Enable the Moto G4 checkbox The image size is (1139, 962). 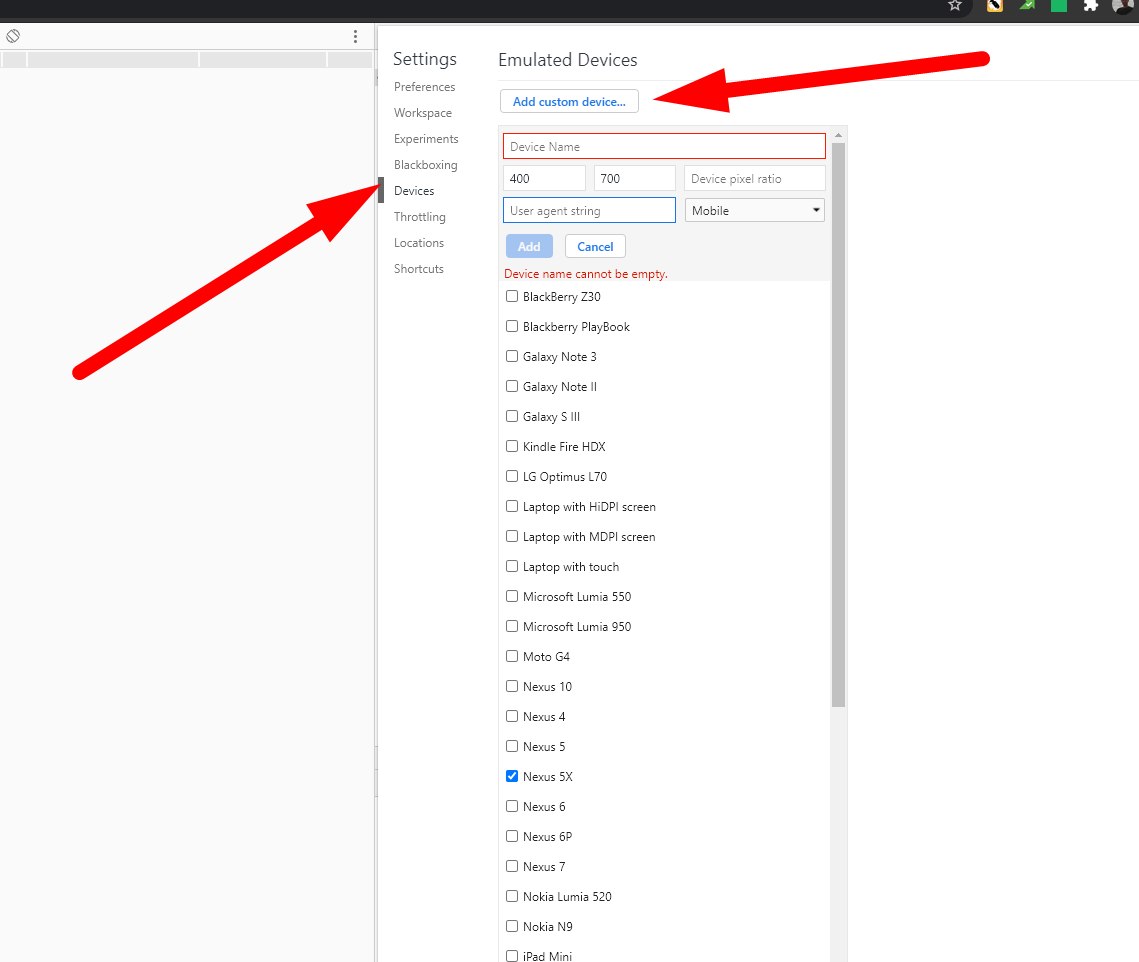pyautogui.click(x=512, y=656)
